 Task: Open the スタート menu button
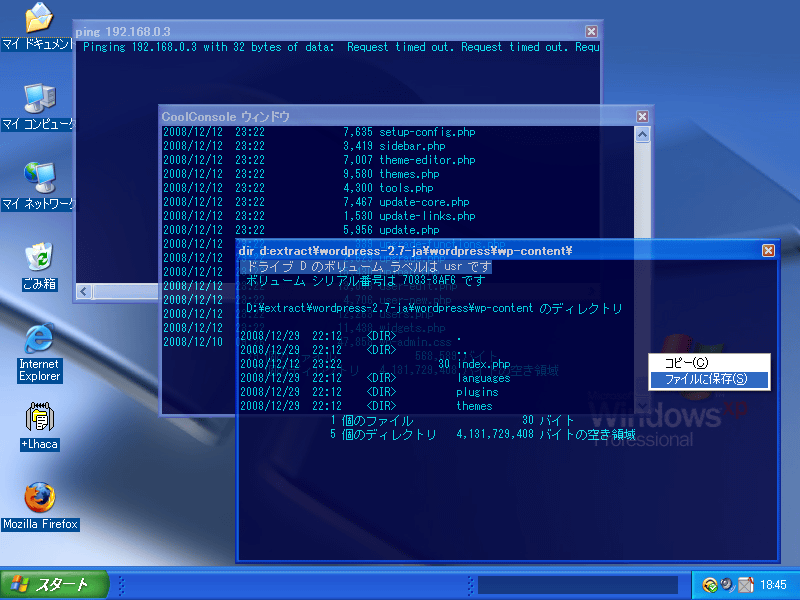pyautogui.click(x=54, y=585)
